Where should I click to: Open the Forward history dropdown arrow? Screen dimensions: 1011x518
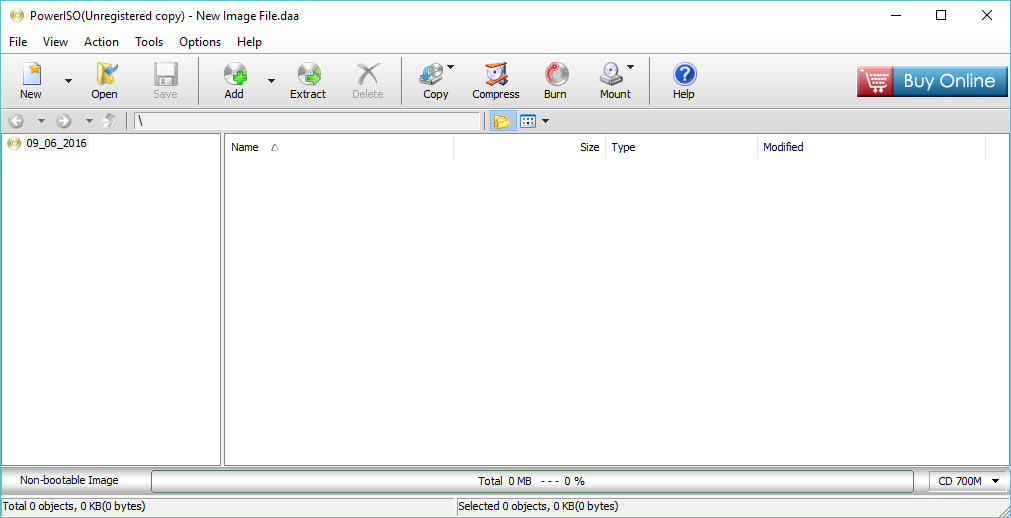click(89, 121)
